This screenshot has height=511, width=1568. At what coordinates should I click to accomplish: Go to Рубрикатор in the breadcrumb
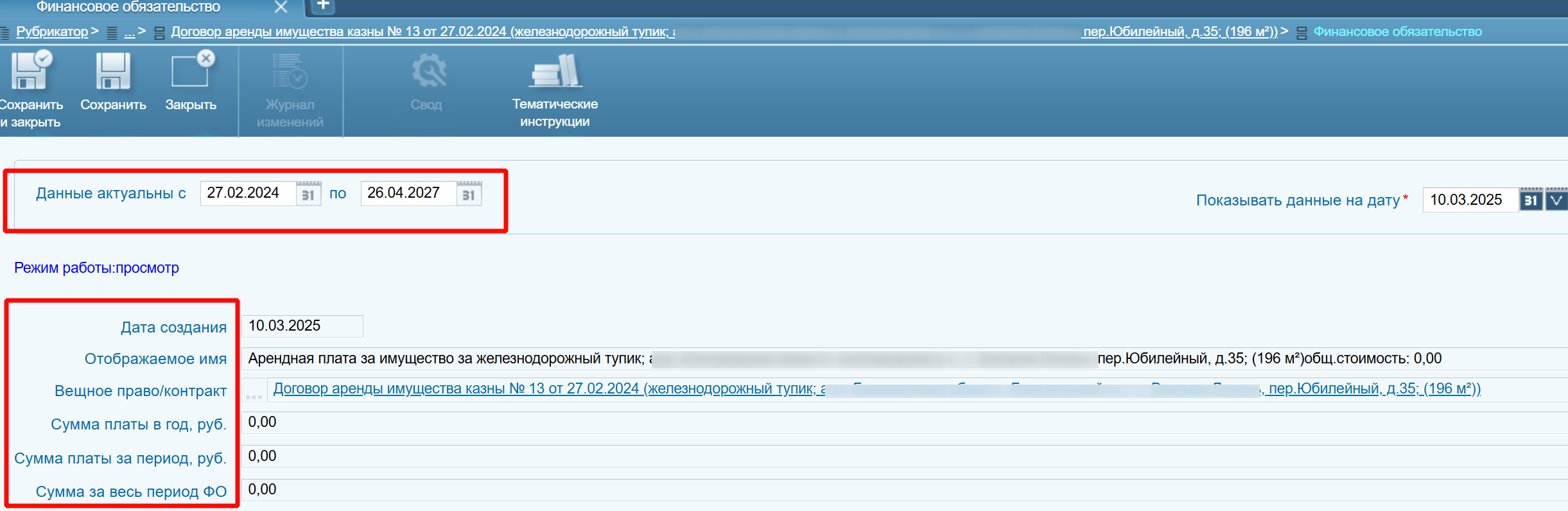tap(52, 32)
